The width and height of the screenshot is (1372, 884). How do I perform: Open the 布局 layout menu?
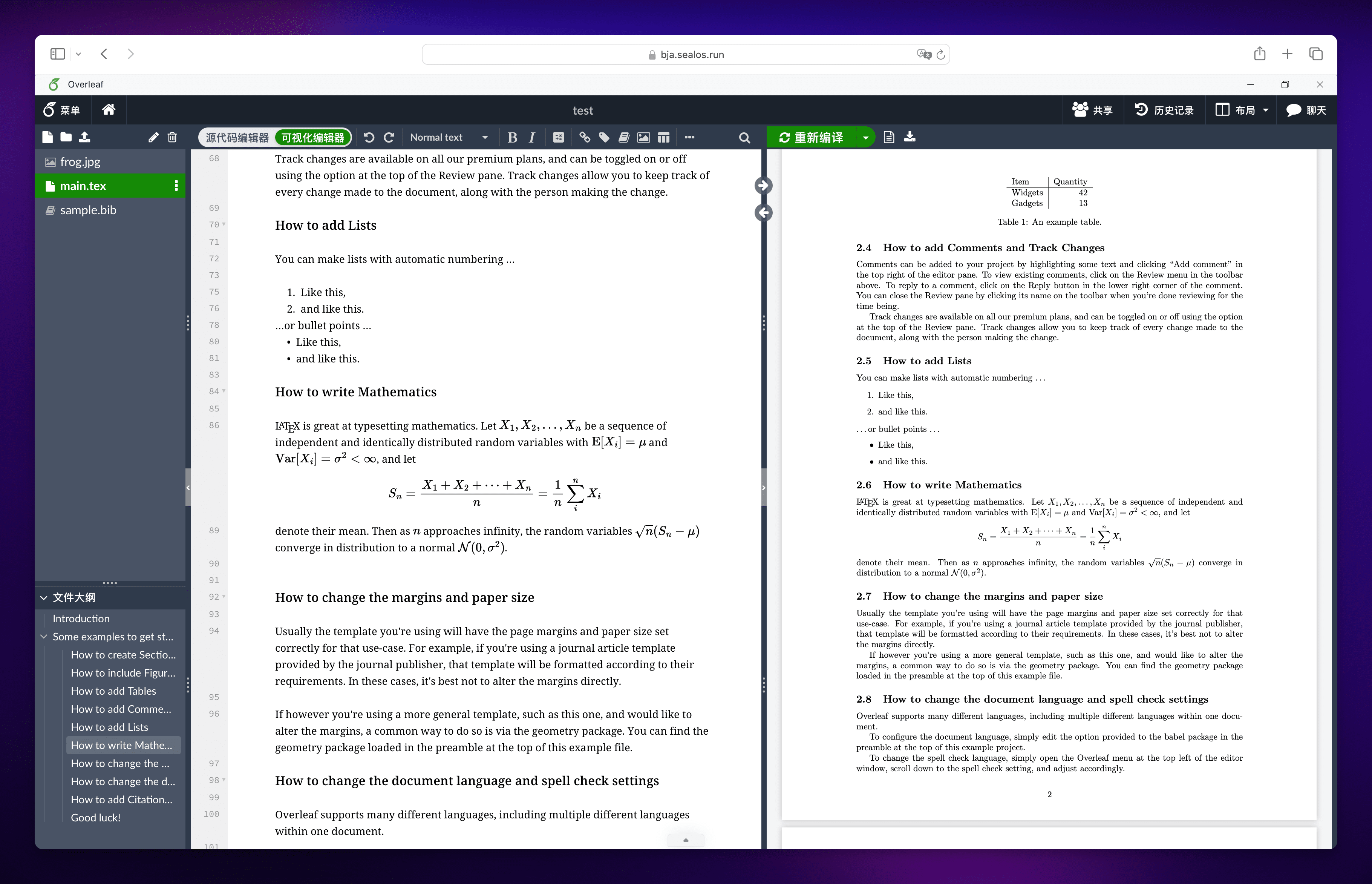(x=1242, y=110)
